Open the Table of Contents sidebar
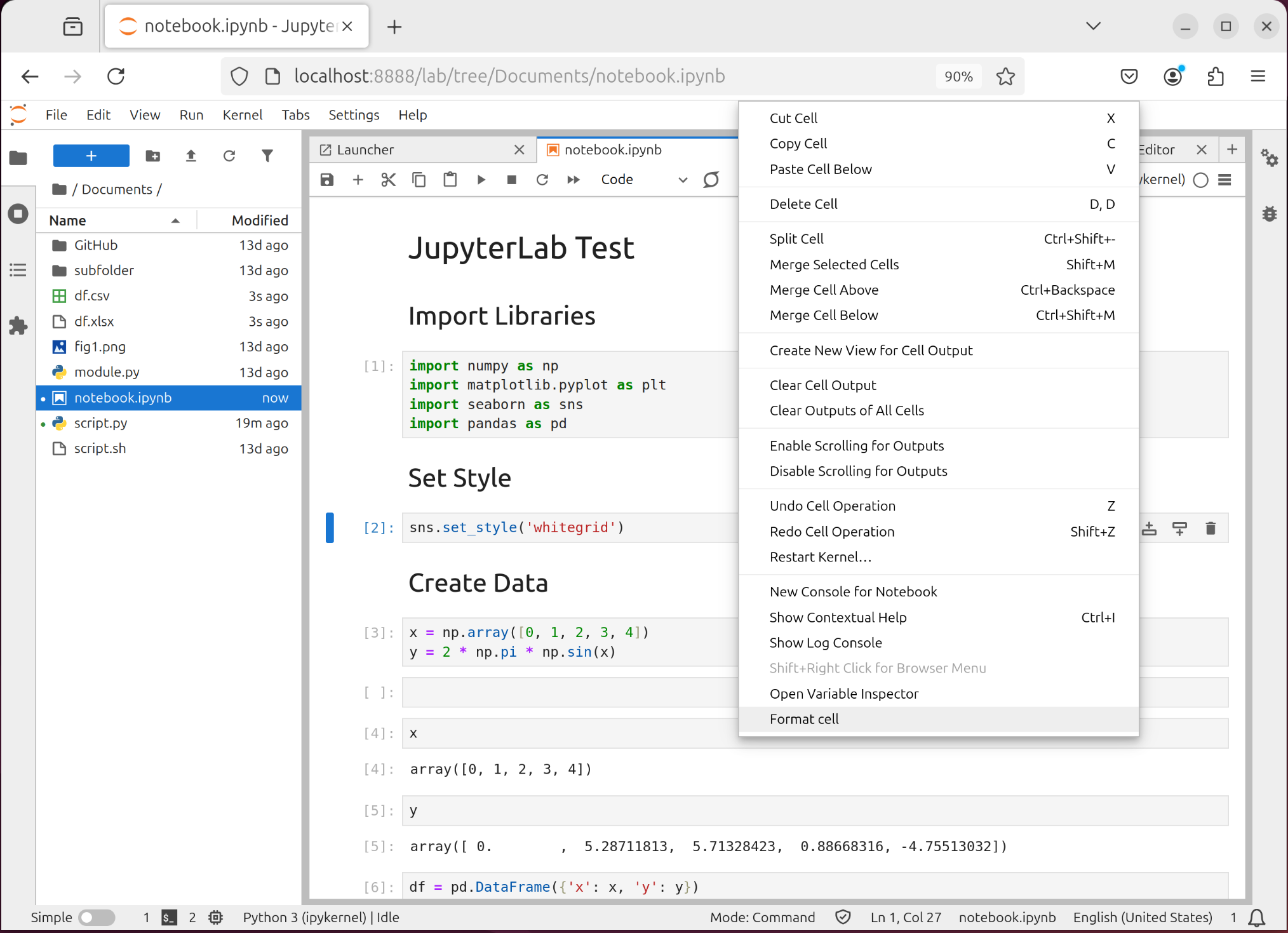1288x933 pixels. (18, 270)
